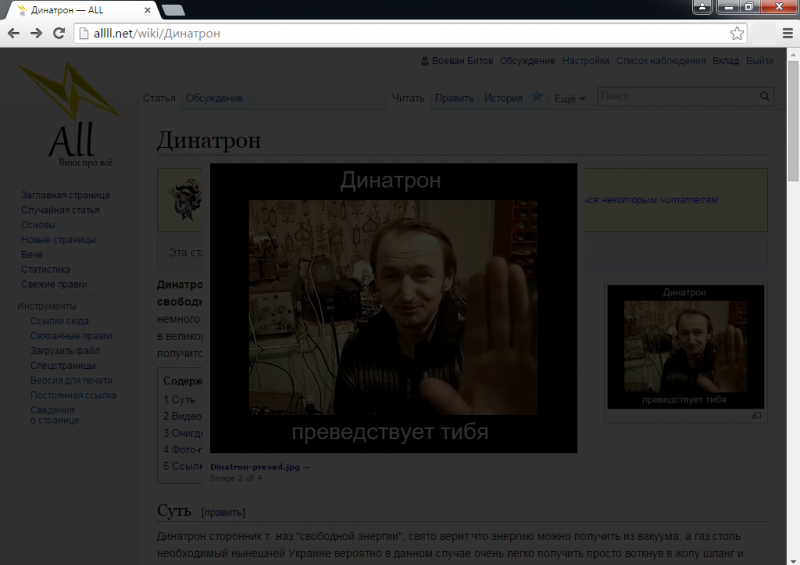The image size is (800, 565).
Task: Open the Вклад contributions link
Action: click(726, 61)
